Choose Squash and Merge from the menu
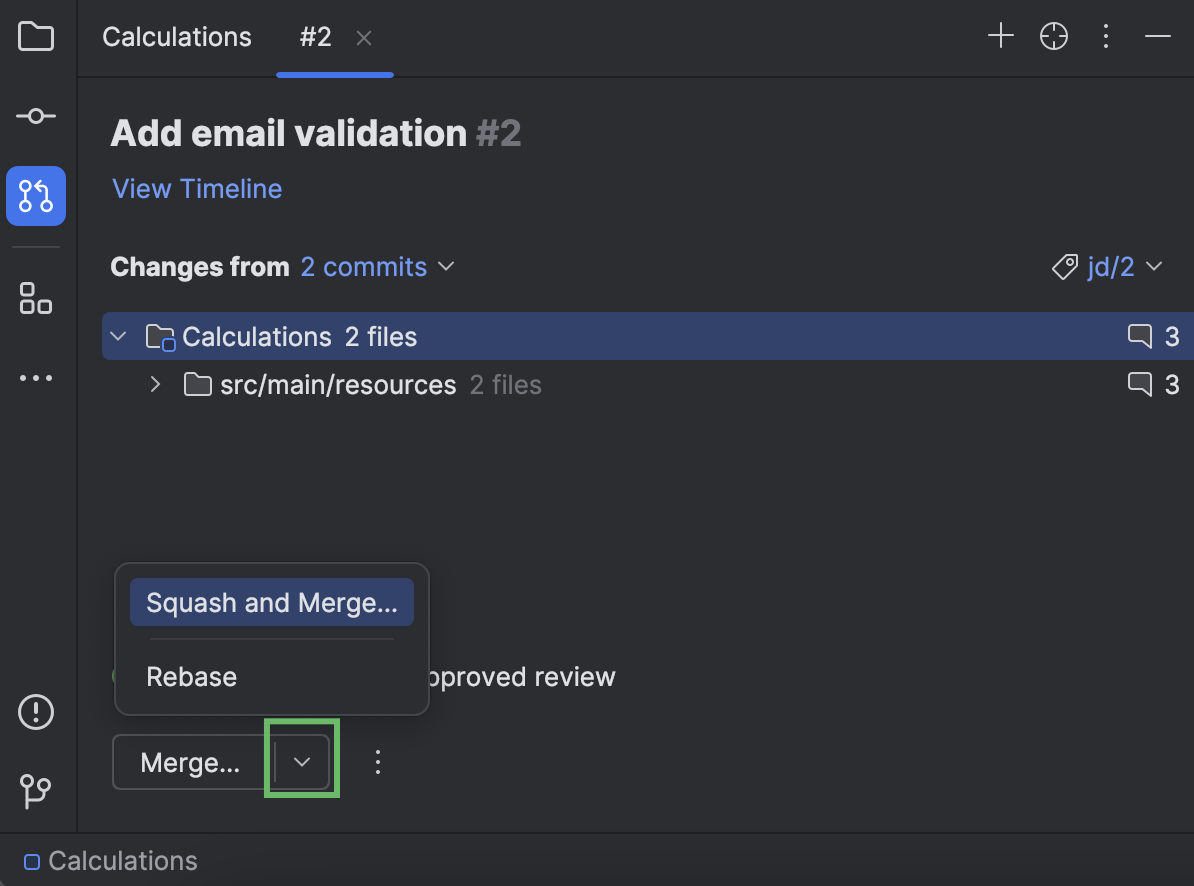Screen dimensions: 1194x886 (271, 601)
